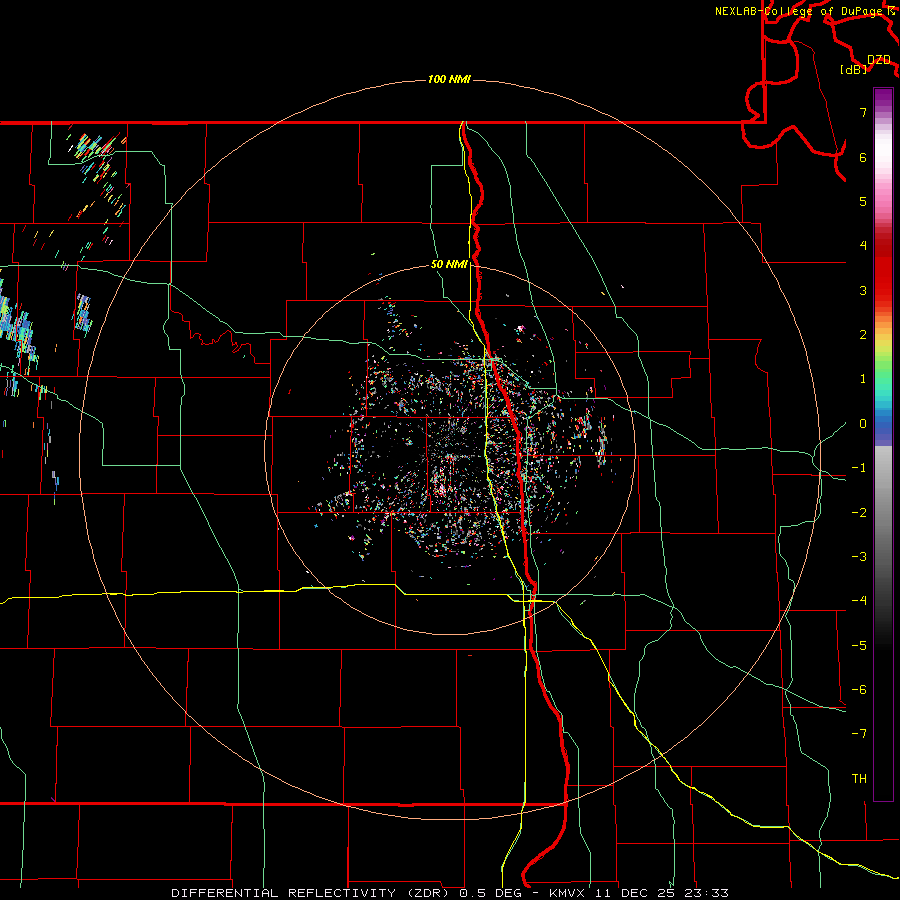Pick the gray band near -2 dB on color bar
This screenshot has height=900, width=900.
tap(883, 513)
